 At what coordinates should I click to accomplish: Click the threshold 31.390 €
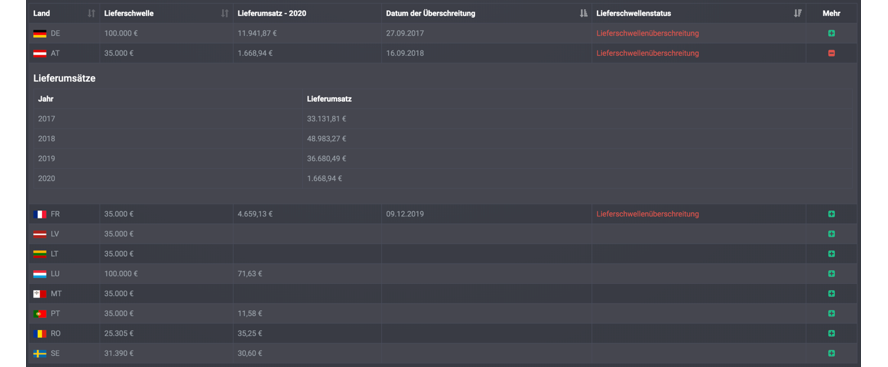click(119, 353)
